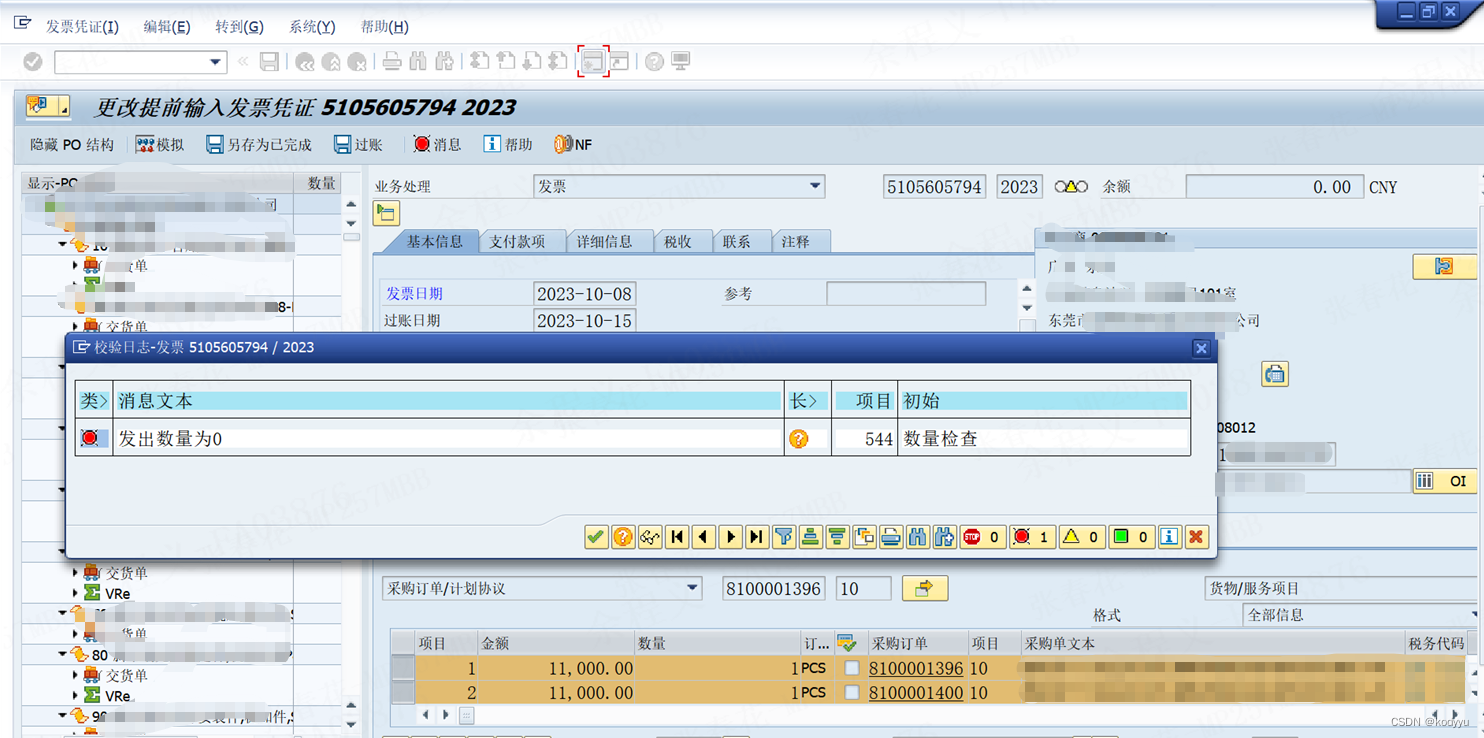
Task: Click the print icon in log dialog
Action: click(891, 537)
